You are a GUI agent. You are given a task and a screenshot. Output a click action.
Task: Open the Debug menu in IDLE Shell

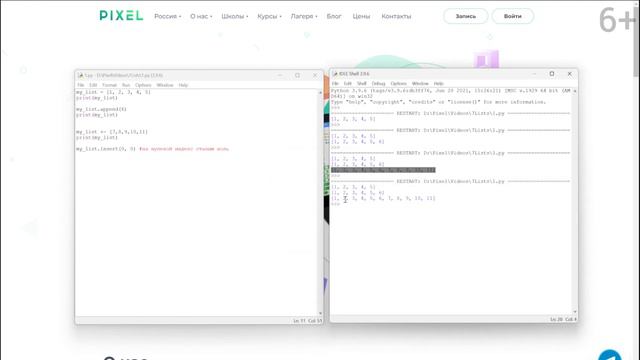coord(378,83)
